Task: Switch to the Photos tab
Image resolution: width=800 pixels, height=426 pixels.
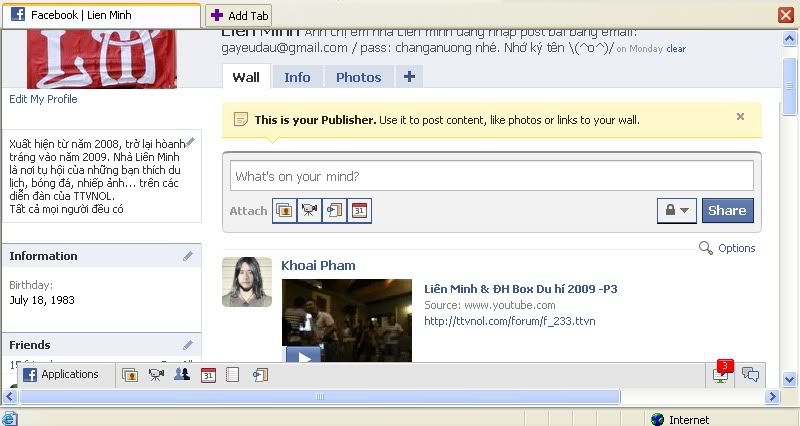Action: click(359, 77)
